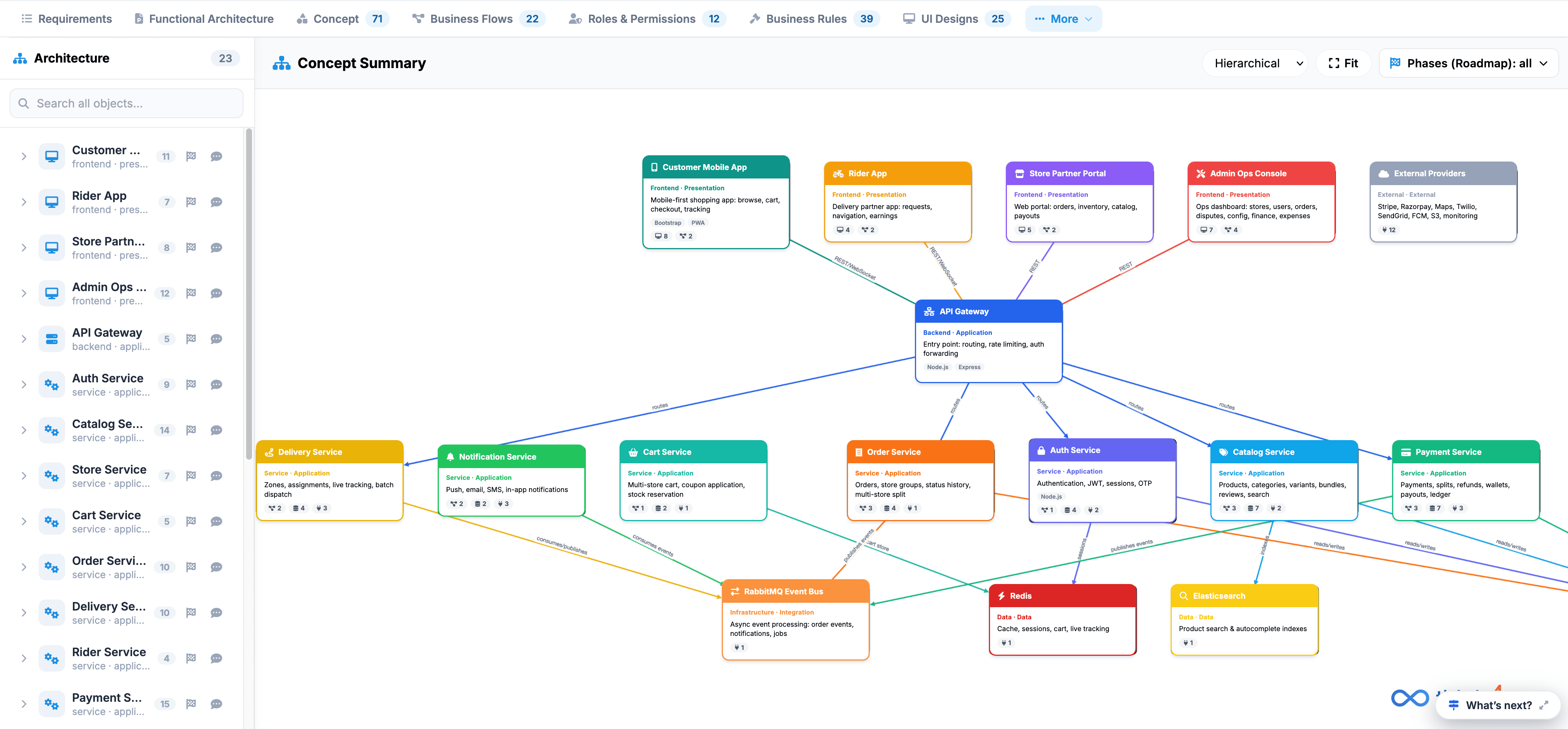Open comments icon for Order Service row
This screenshot has width=1568, height=729.
[216, 567]
